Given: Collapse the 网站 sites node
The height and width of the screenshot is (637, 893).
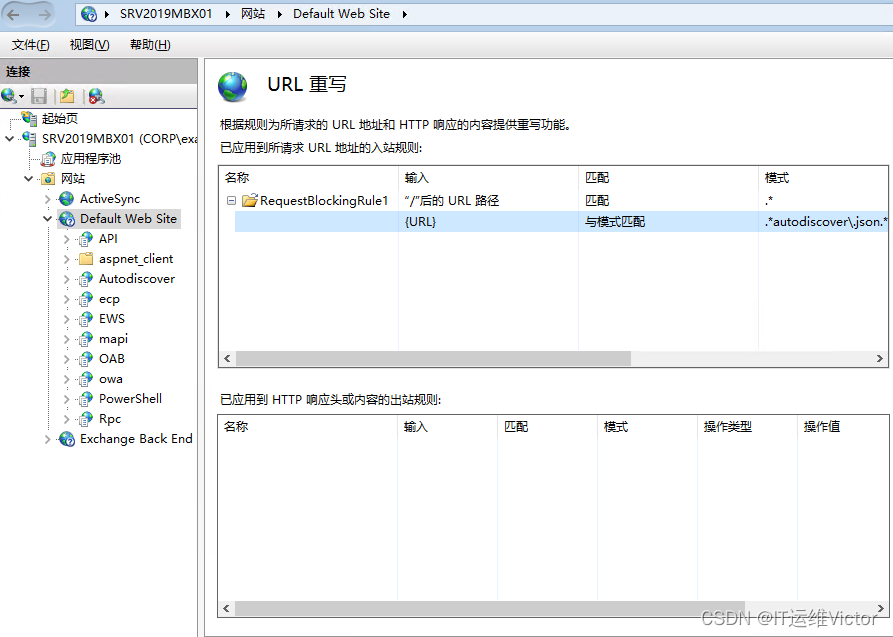Looking at the screenshot, I should [x=28, y=178].
